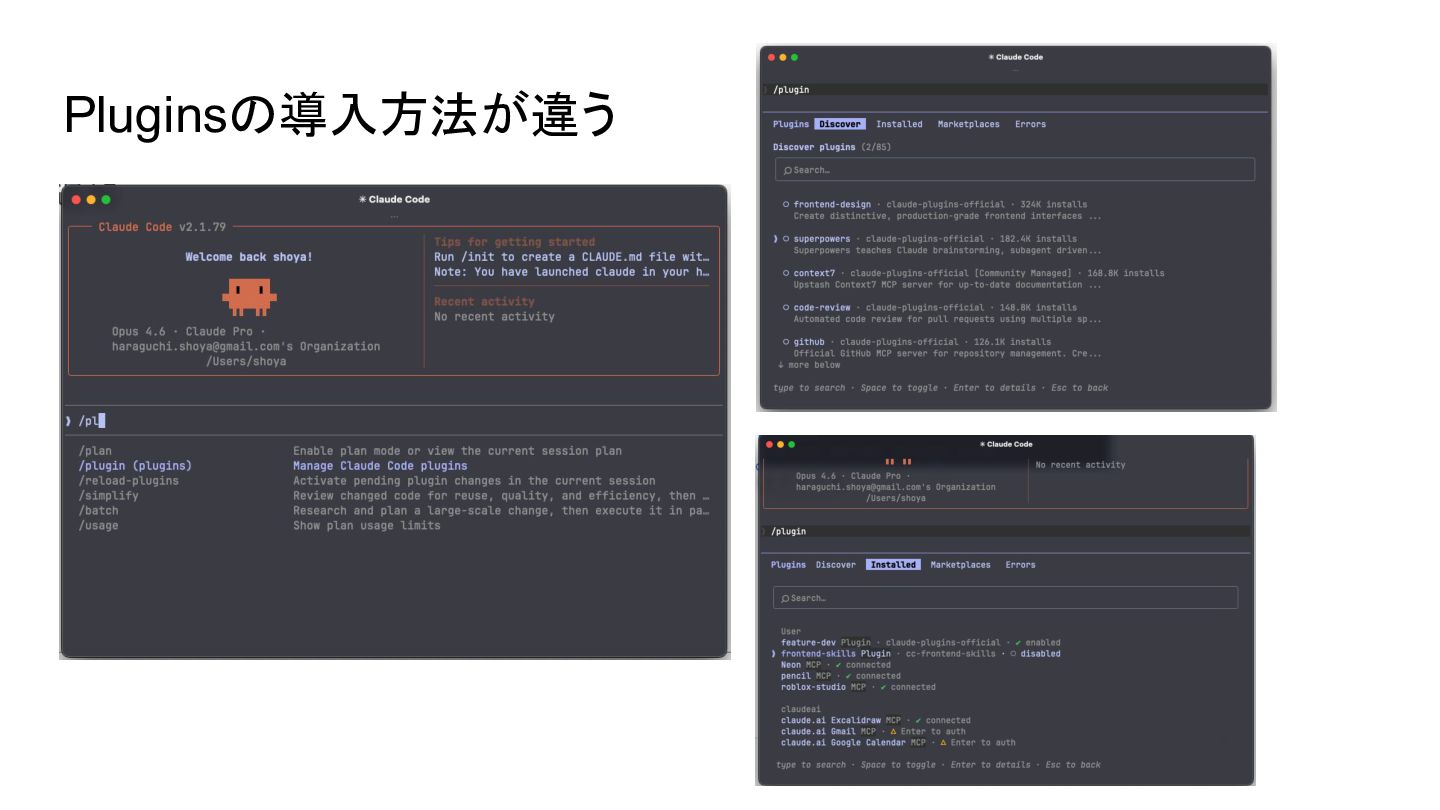Select 'roblox-studio' MCP row

coord(858,687)
